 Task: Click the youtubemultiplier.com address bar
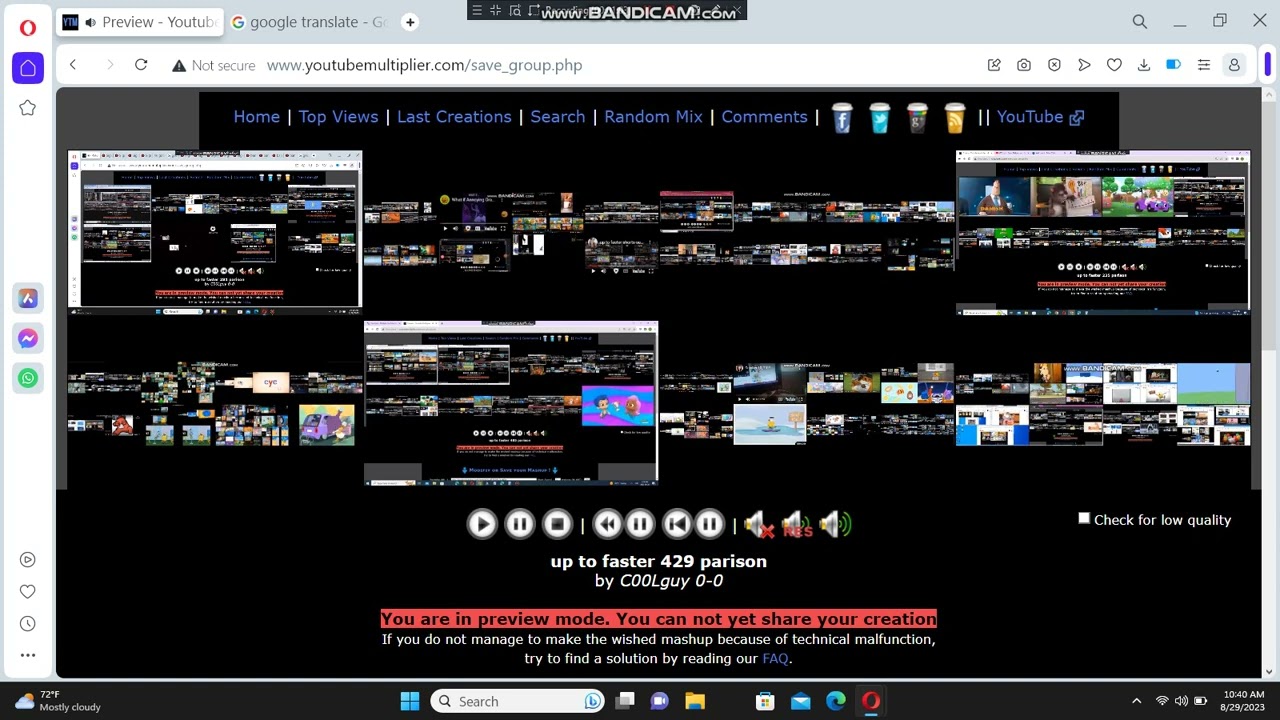(424, 65)
